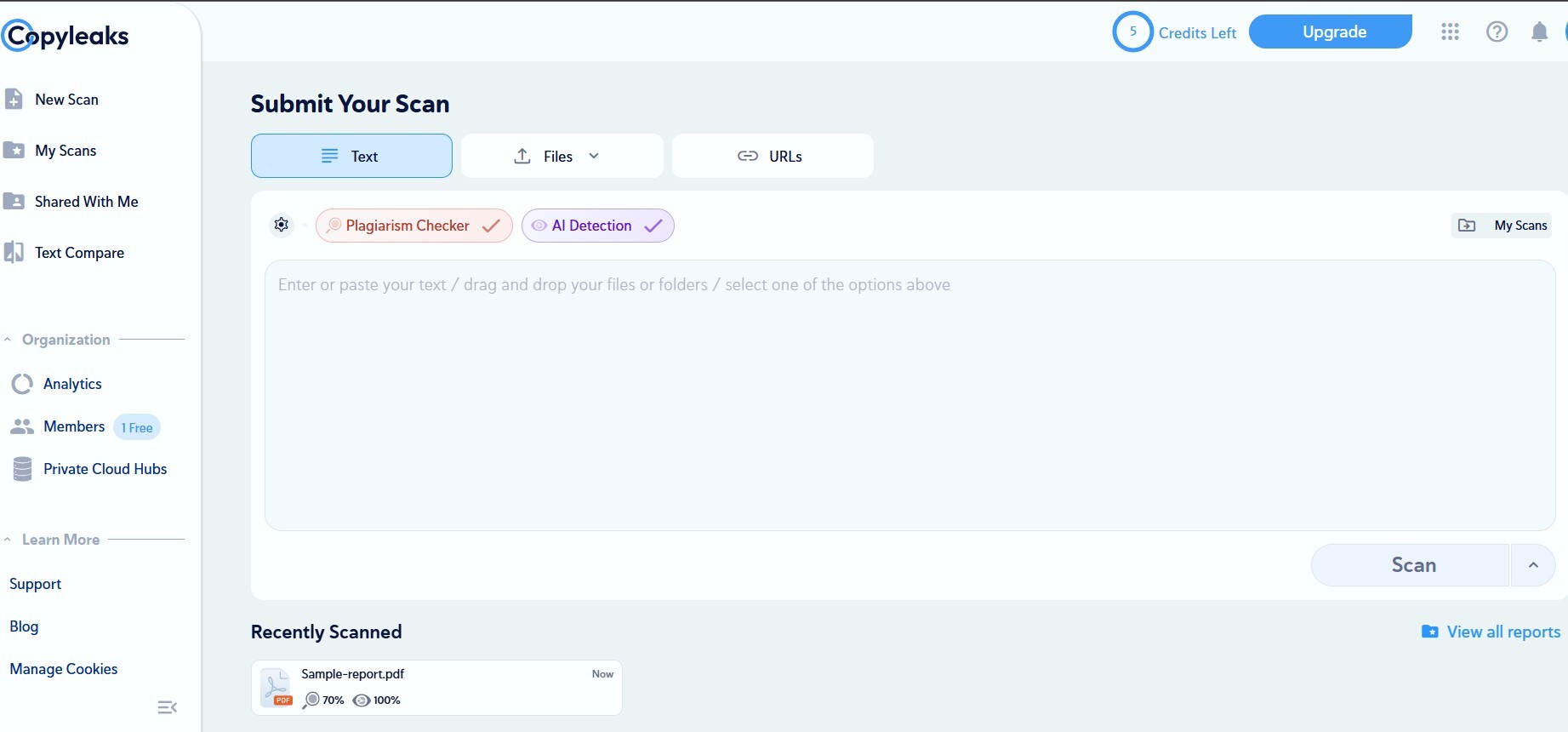Open Members page
The height and width of the screenshot is (732, 1568).
74,426
